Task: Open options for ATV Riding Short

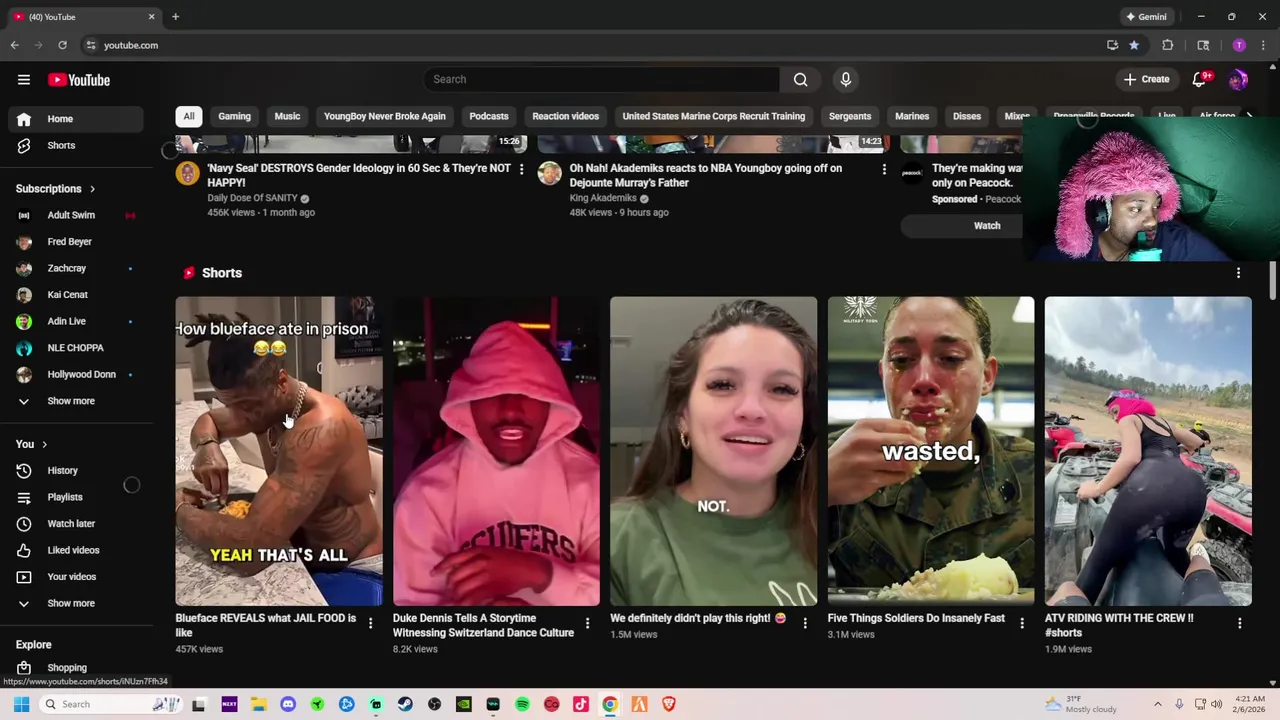Action: pos(1239,623)
